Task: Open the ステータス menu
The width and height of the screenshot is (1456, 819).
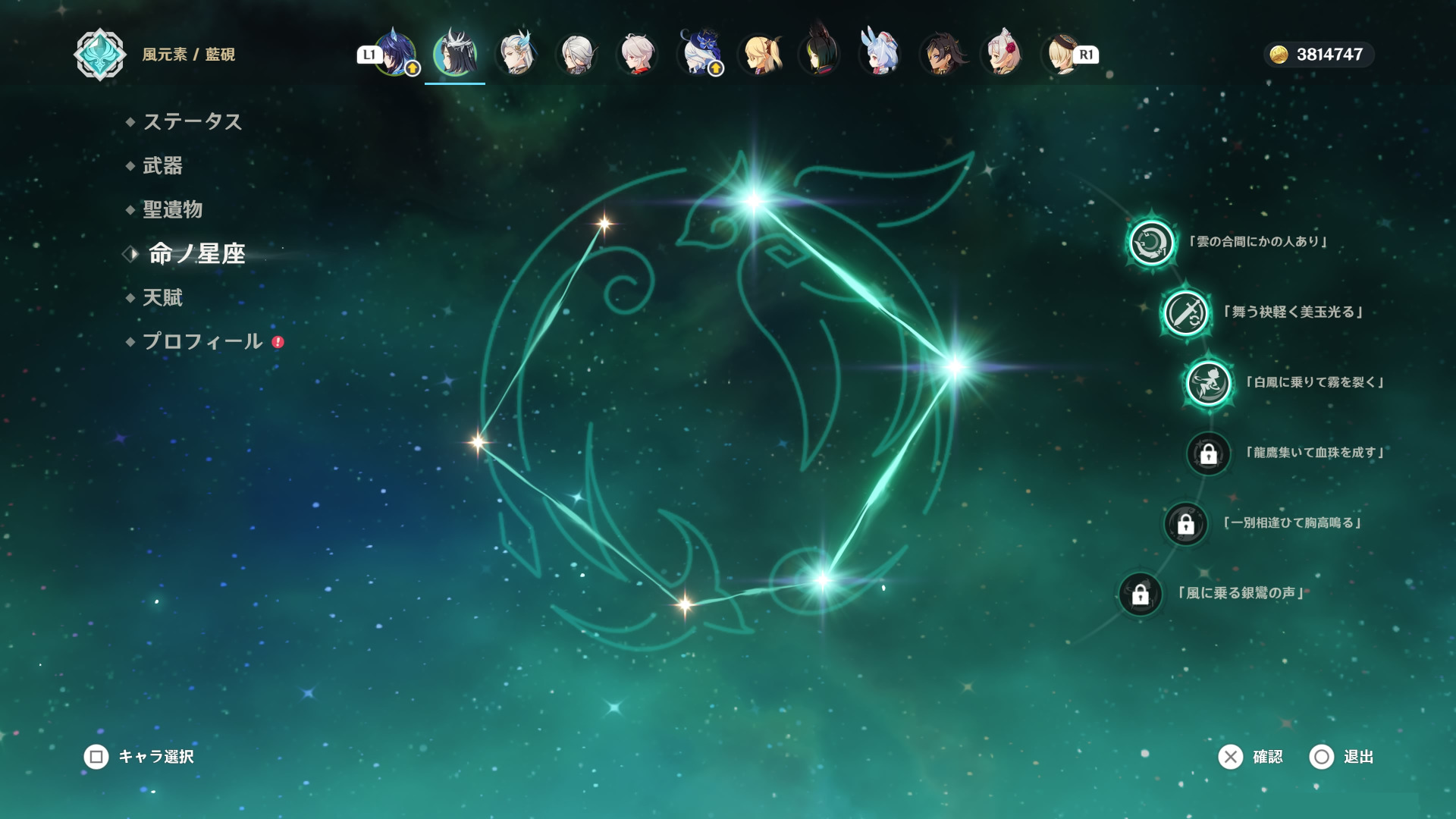Action: 193,121
